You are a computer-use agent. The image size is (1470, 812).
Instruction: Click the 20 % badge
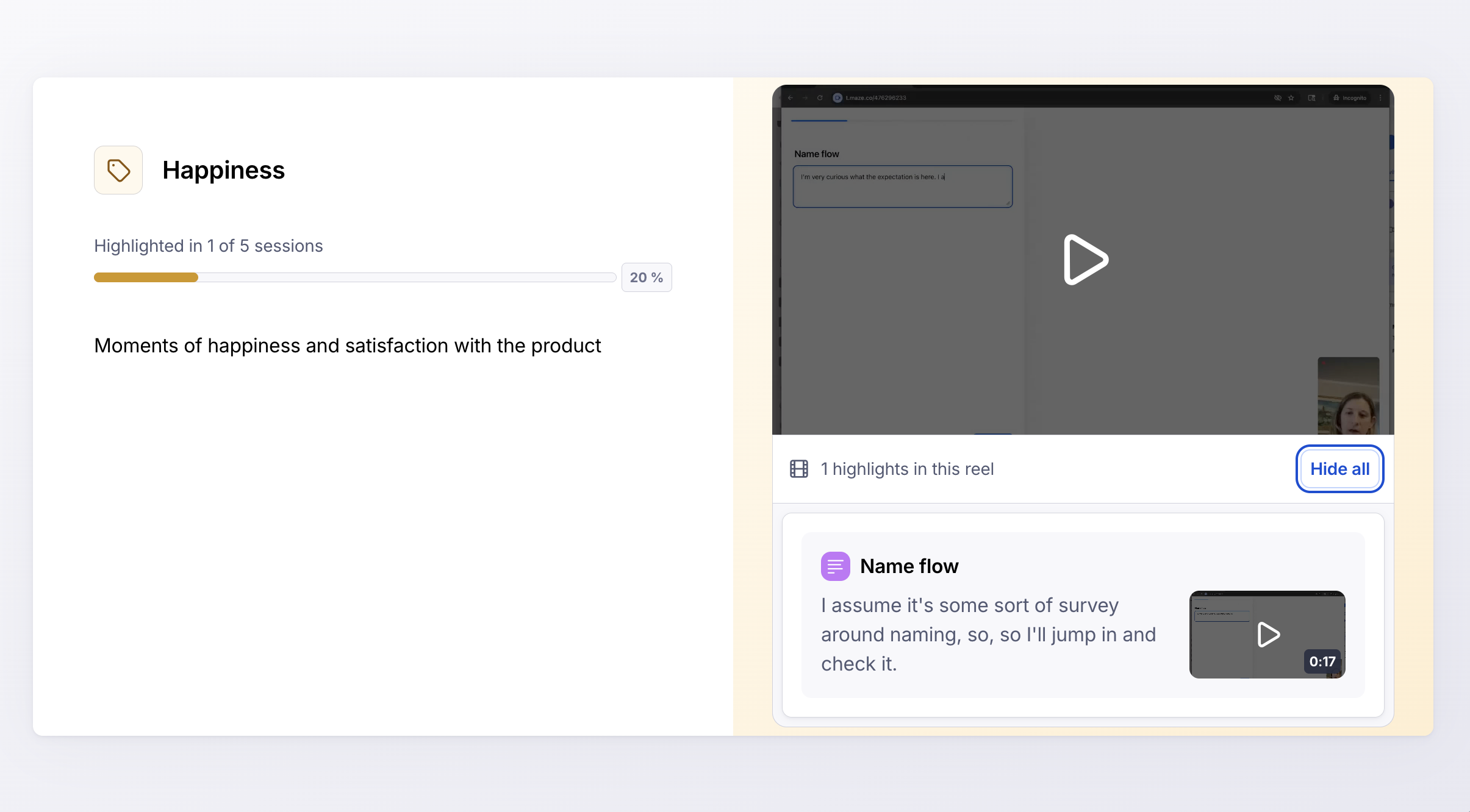click(647, 277)
